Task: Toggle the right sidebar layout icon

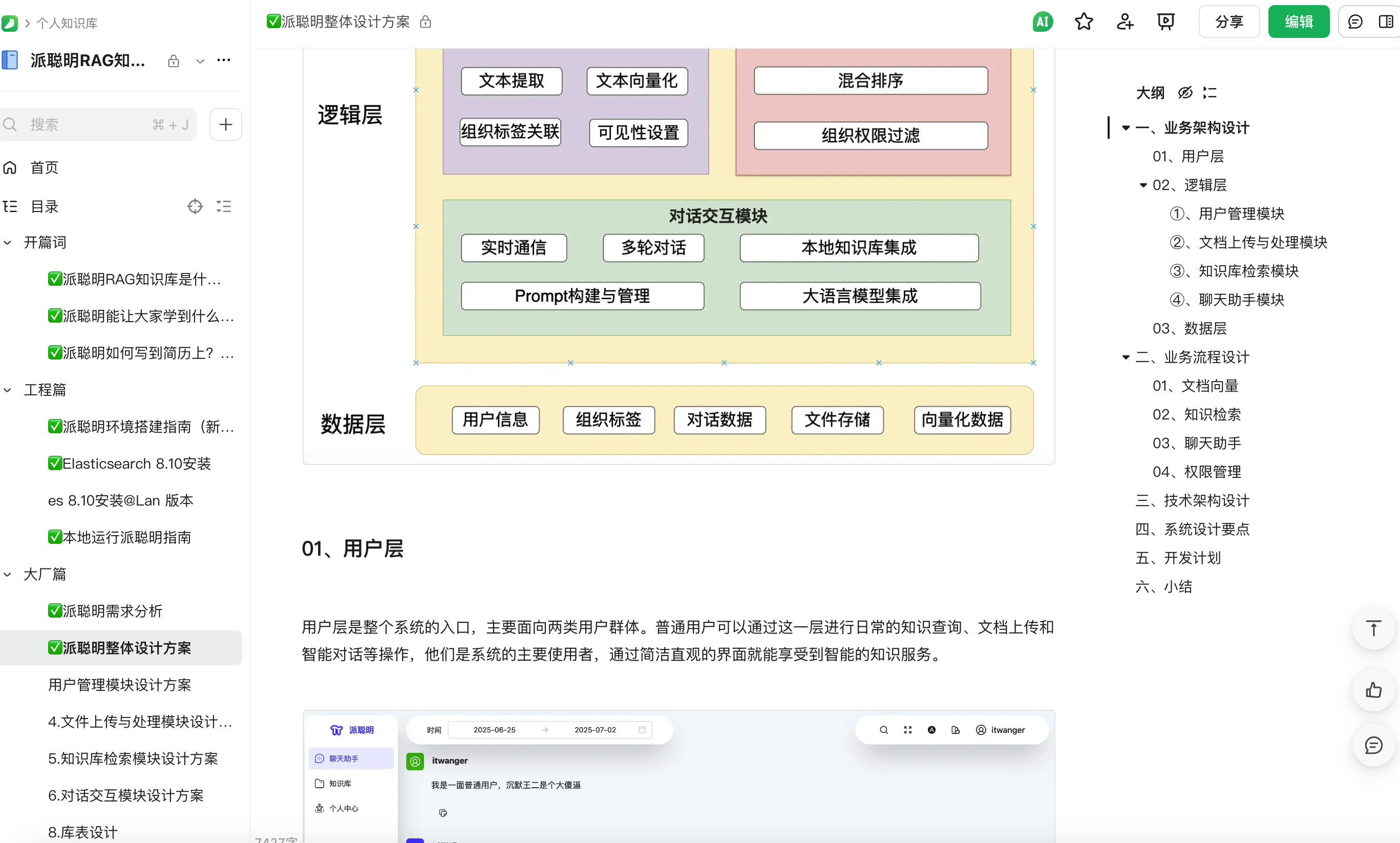Action: pyautogui.click(x=1387, y=21)
